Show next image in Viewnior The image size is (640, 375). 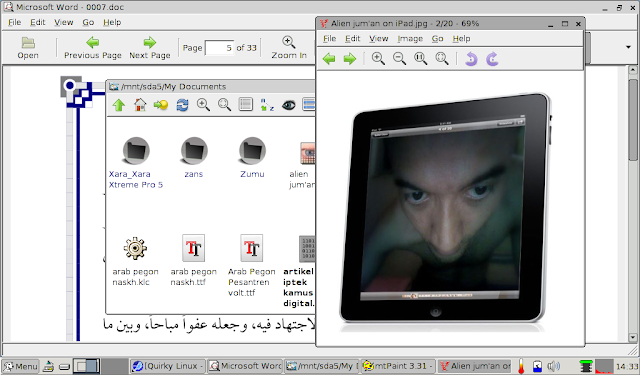tap(350, 59)
